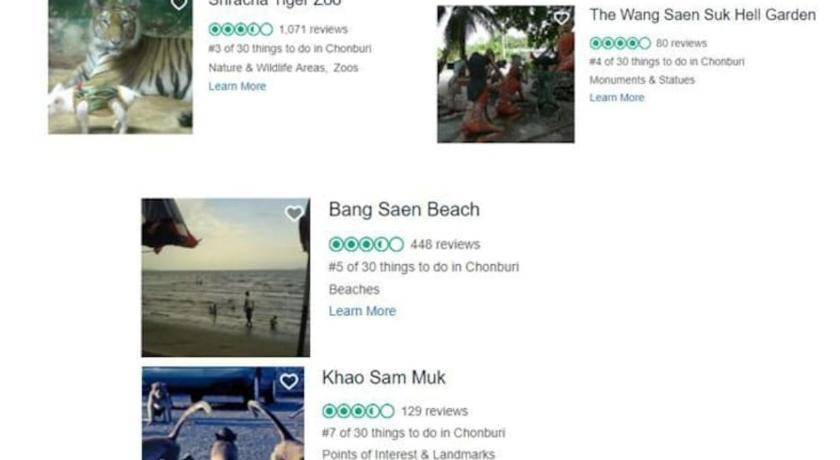Image resolution: width=840 pixels, height=460 pixels.
Task: View the 448 reviews for Bang Saen Beach
Action: click(445, 244)
